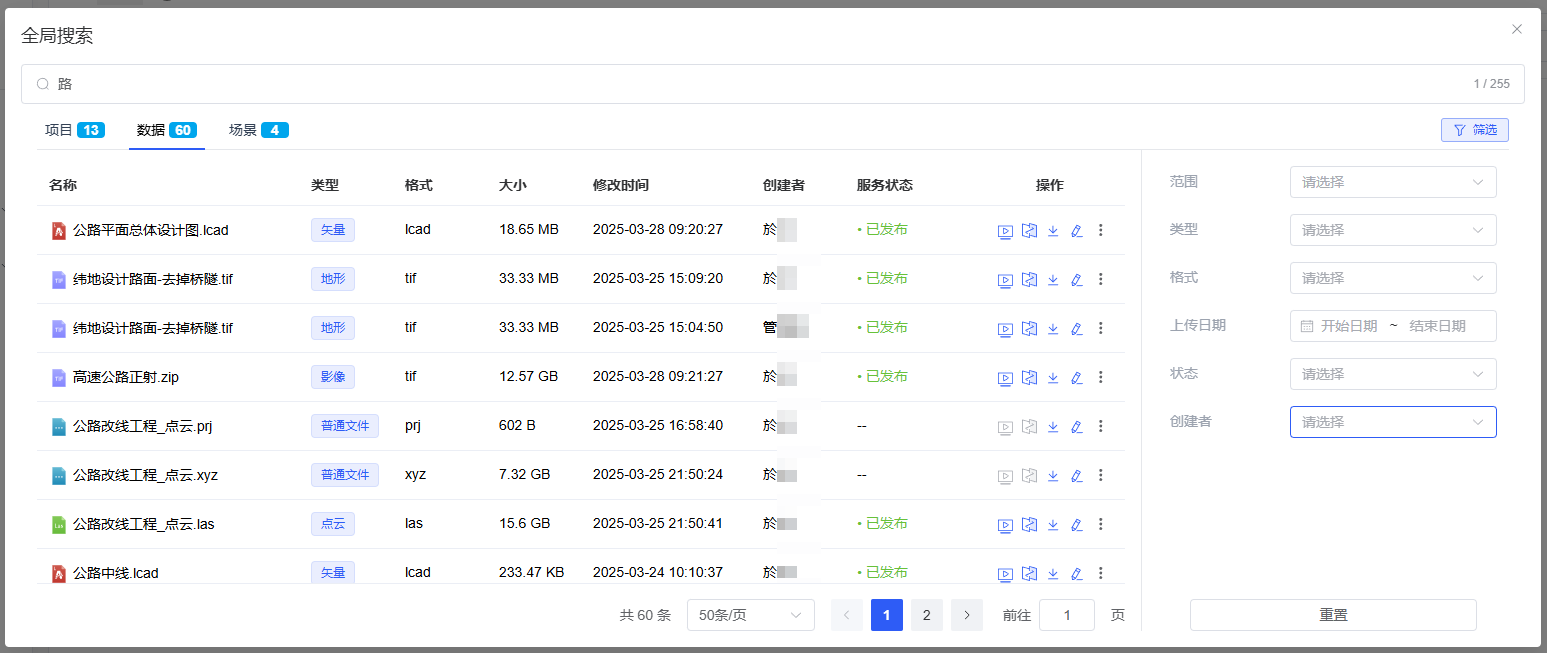This screenshot has height=653, width=1547.
Task: Download the 高速公路正射.zip file
Action: (x=1053, y=378)
